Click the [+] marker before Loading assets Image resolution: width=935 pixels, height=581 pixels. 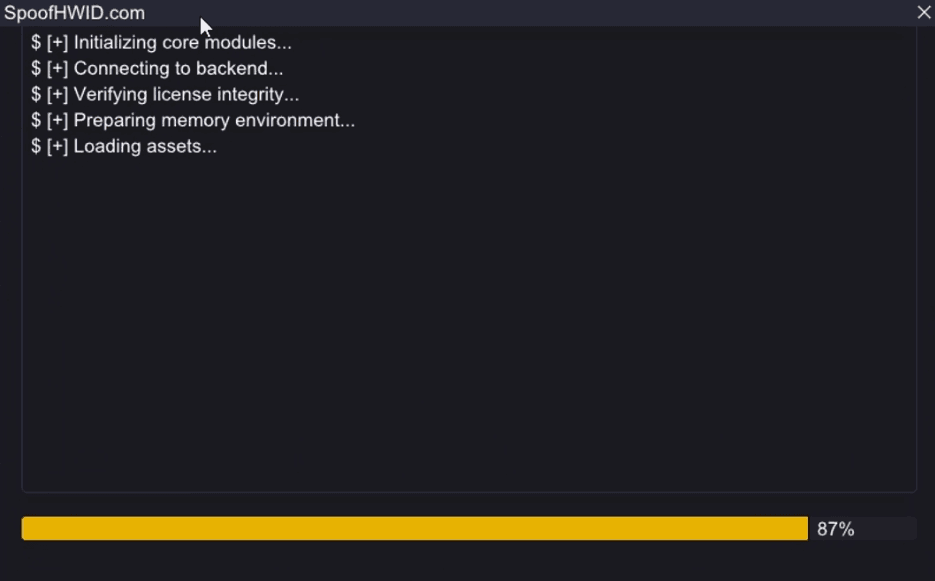(x=57, y=146)
